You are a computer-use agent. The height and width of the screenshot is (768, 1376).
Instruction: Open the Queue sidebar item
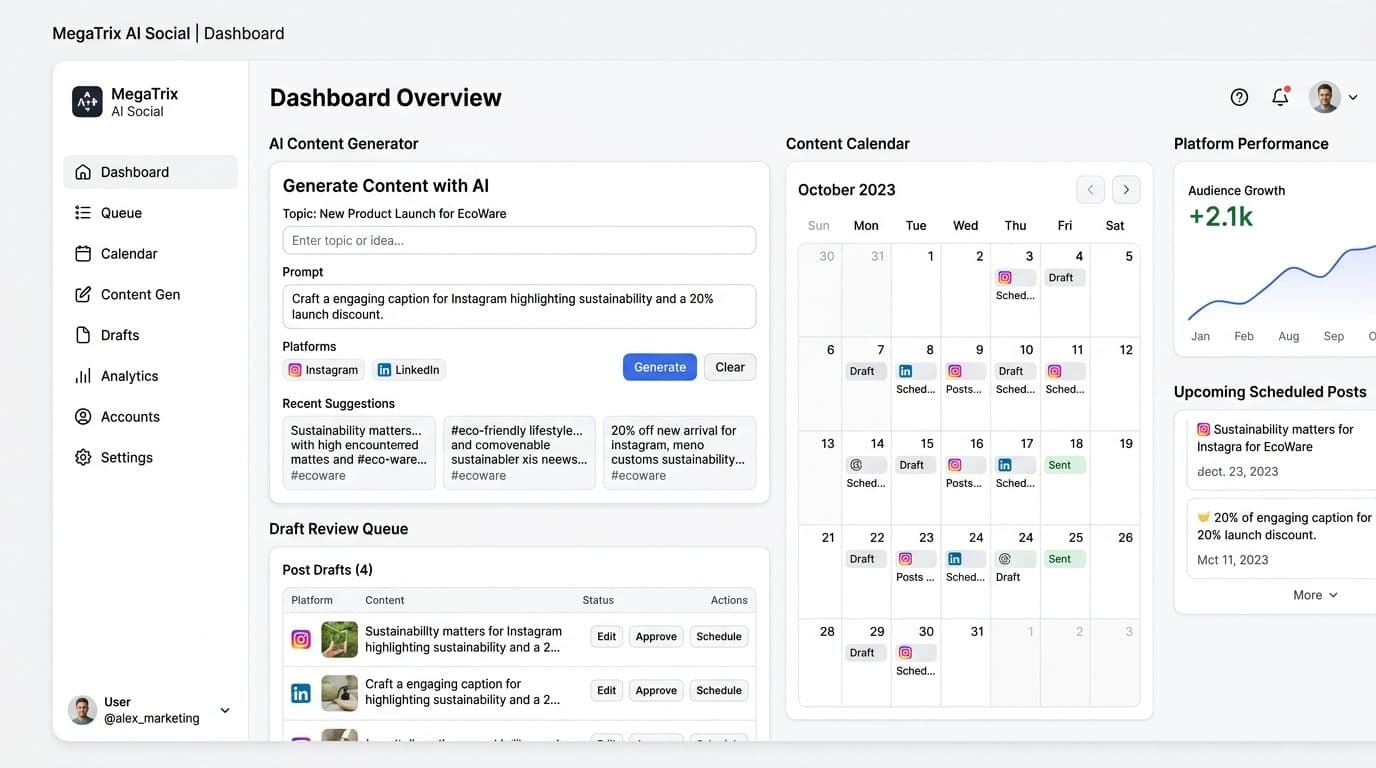tap(150, 213)
